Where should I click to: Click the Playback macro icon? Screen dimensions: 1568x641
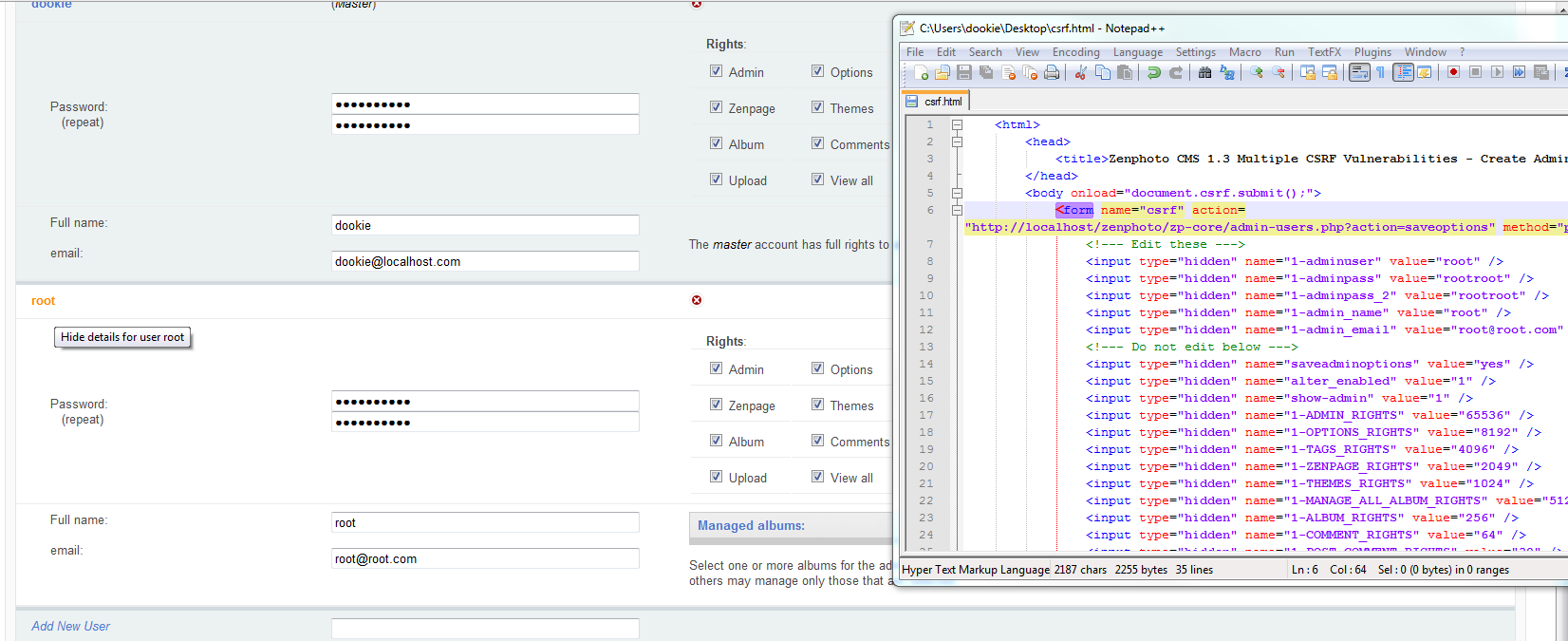pos(1497,72)
